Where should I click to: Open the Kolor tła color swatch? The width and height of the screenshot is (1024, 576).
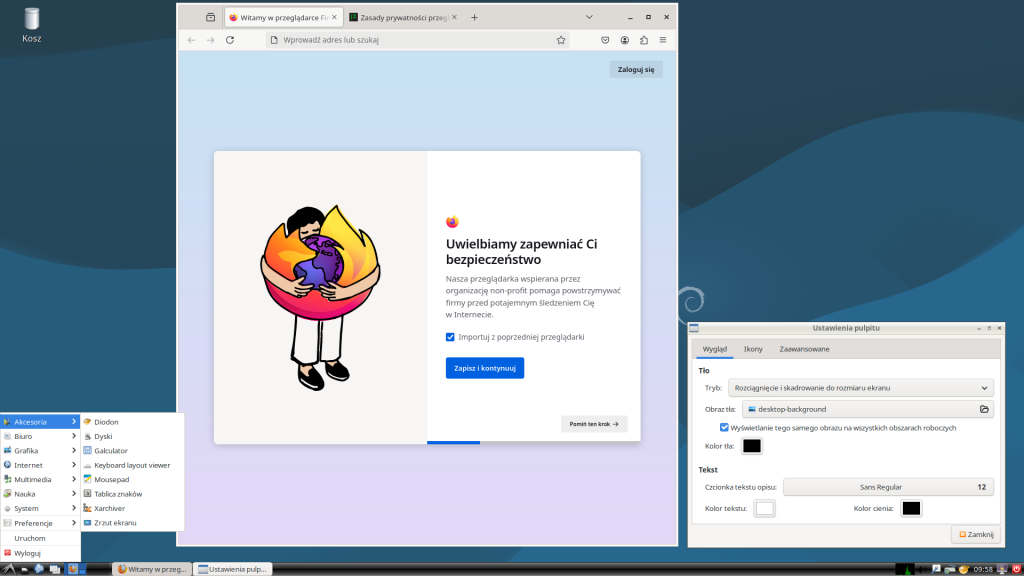coord(752,446)
